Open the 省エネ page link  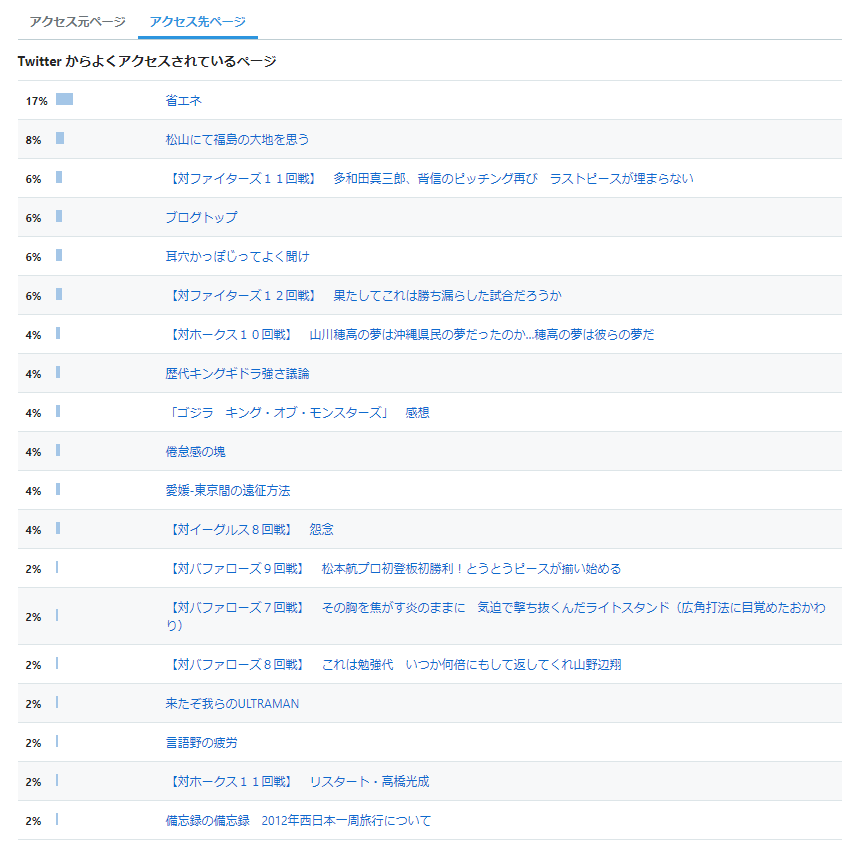pos(184,101)
